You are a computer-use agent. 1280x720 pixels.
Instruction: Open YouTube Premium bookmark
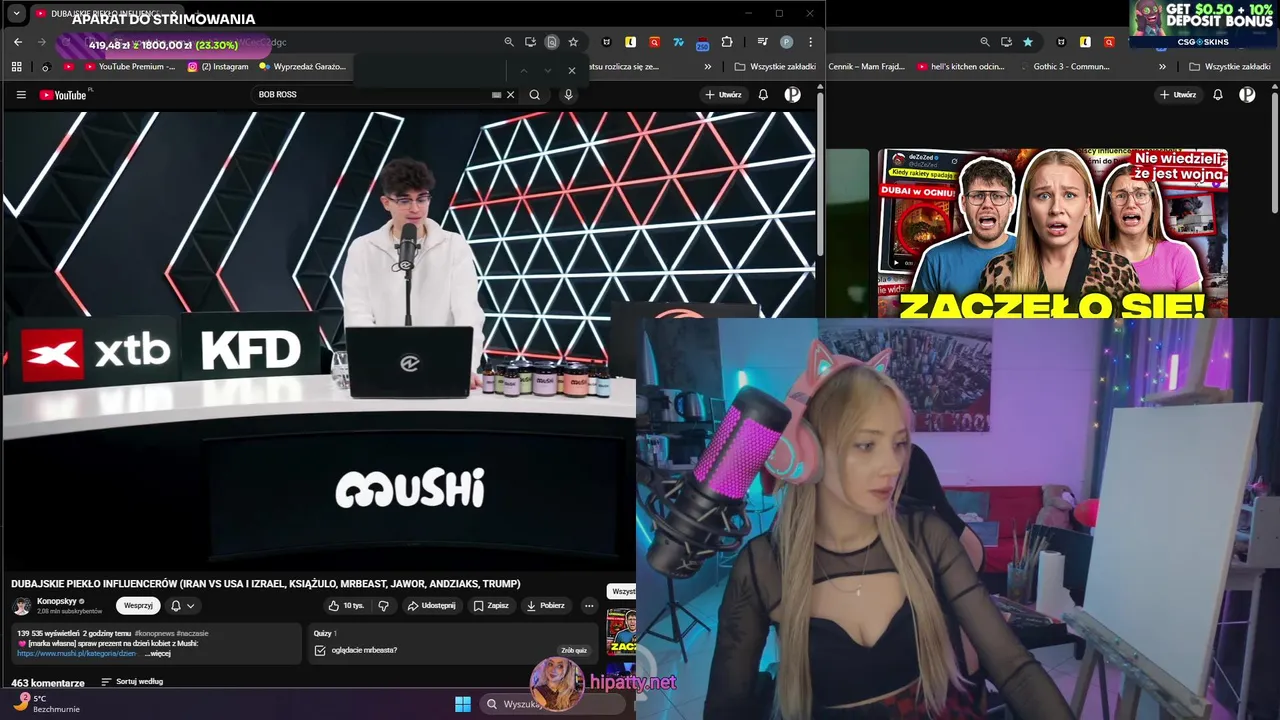point(129,67)
